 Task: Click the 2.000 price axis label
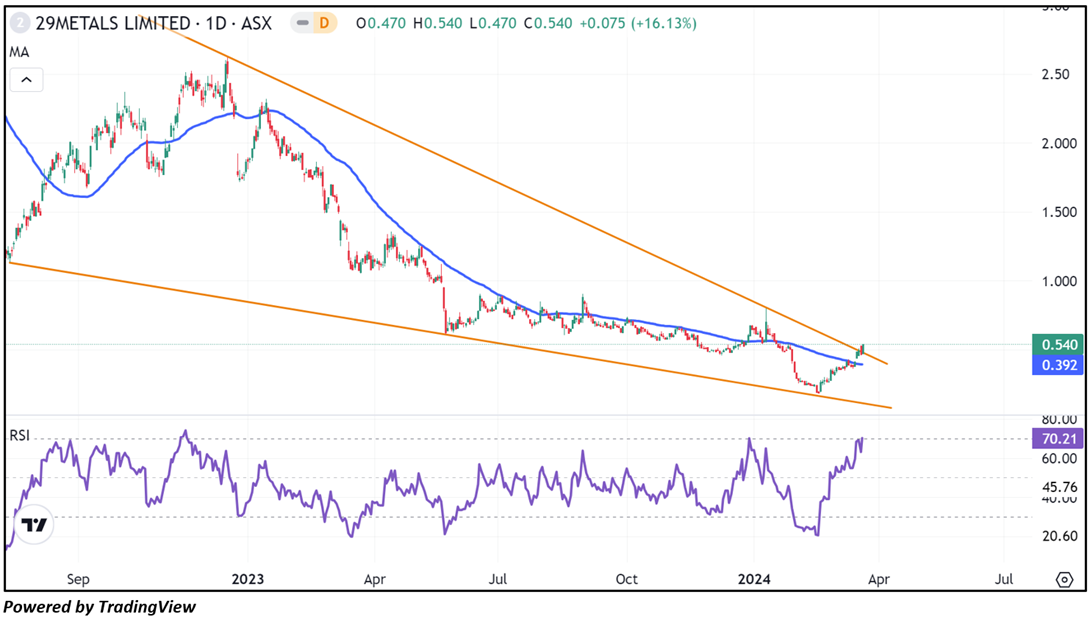tap(1059, 143)
